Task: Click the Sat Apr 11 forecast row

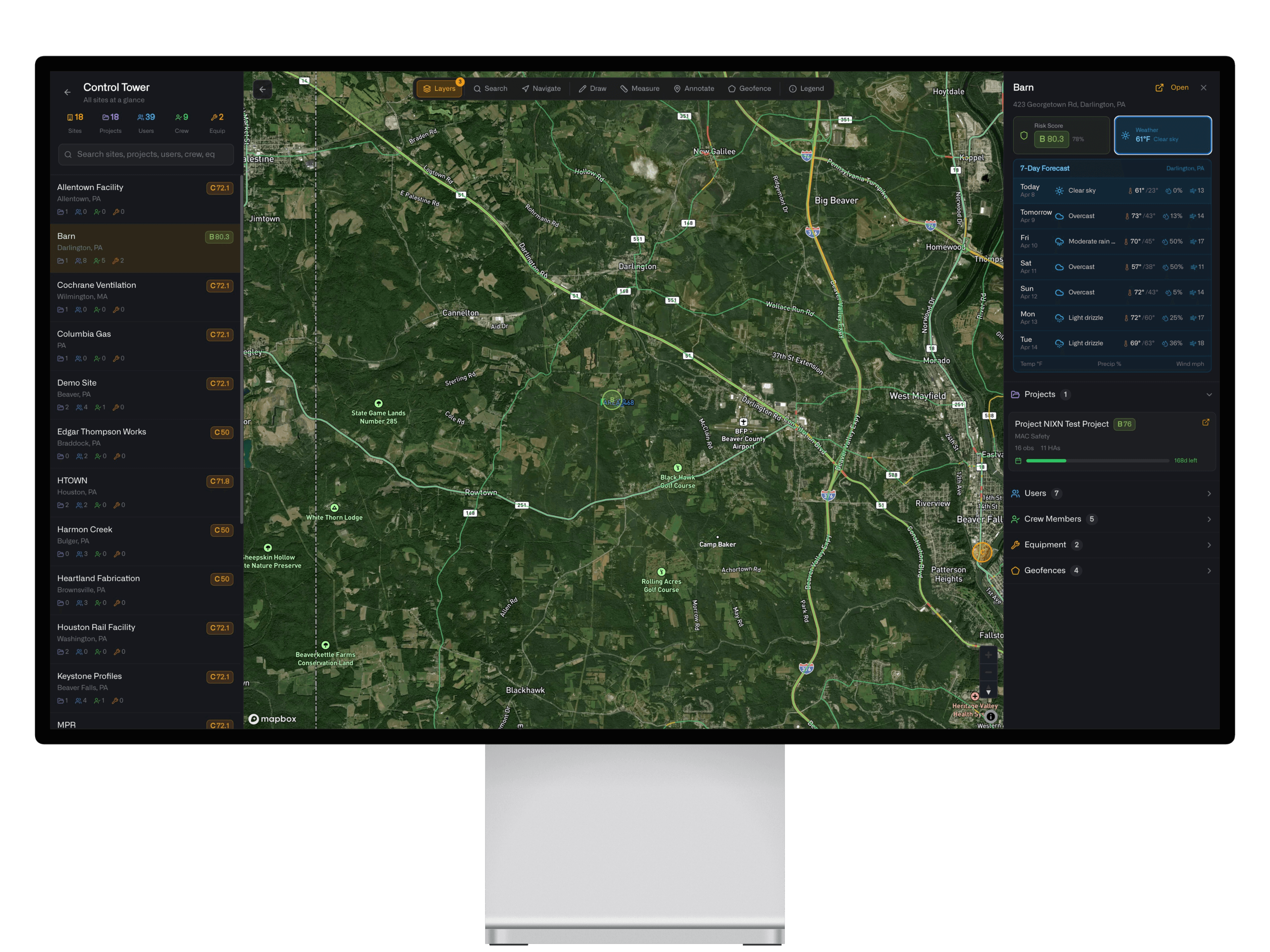Action: coord(1112,267)
